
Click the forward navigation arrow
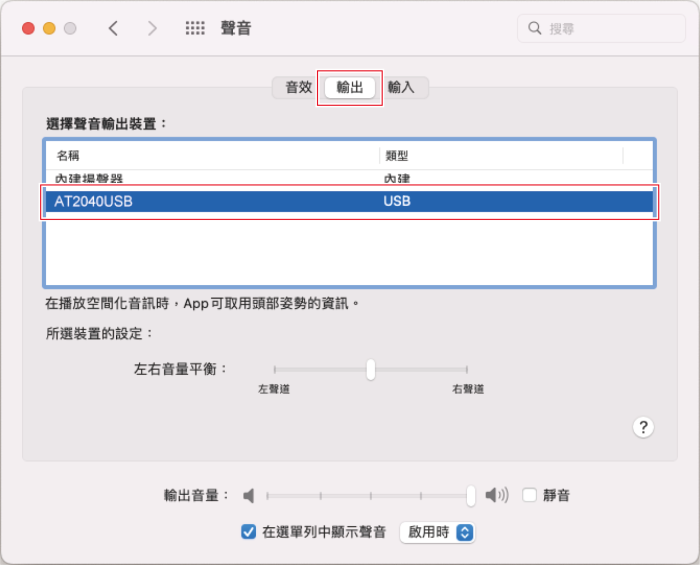click(x=152, y=28)
